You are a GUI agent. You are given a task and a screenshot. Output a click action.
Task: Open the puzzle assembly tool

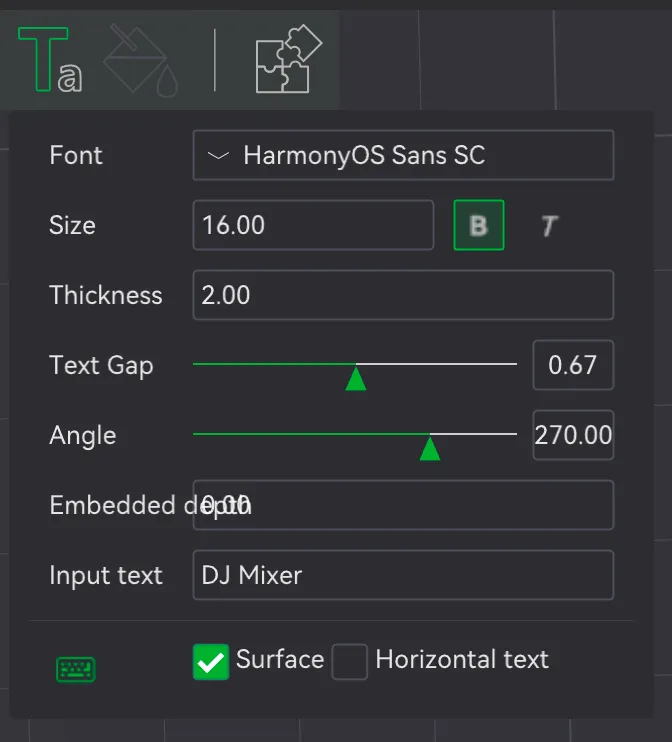(x=289, y=59)
